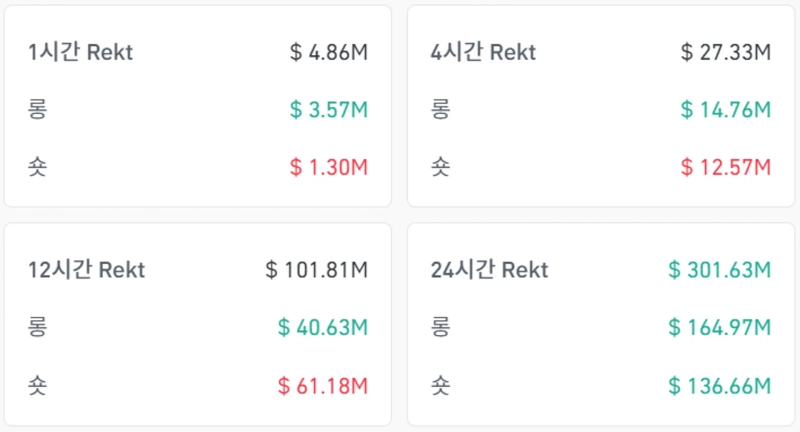Screen dimensions: 800x432
Task: Click the $ 164.97M long value
Action: pos(719,327)
